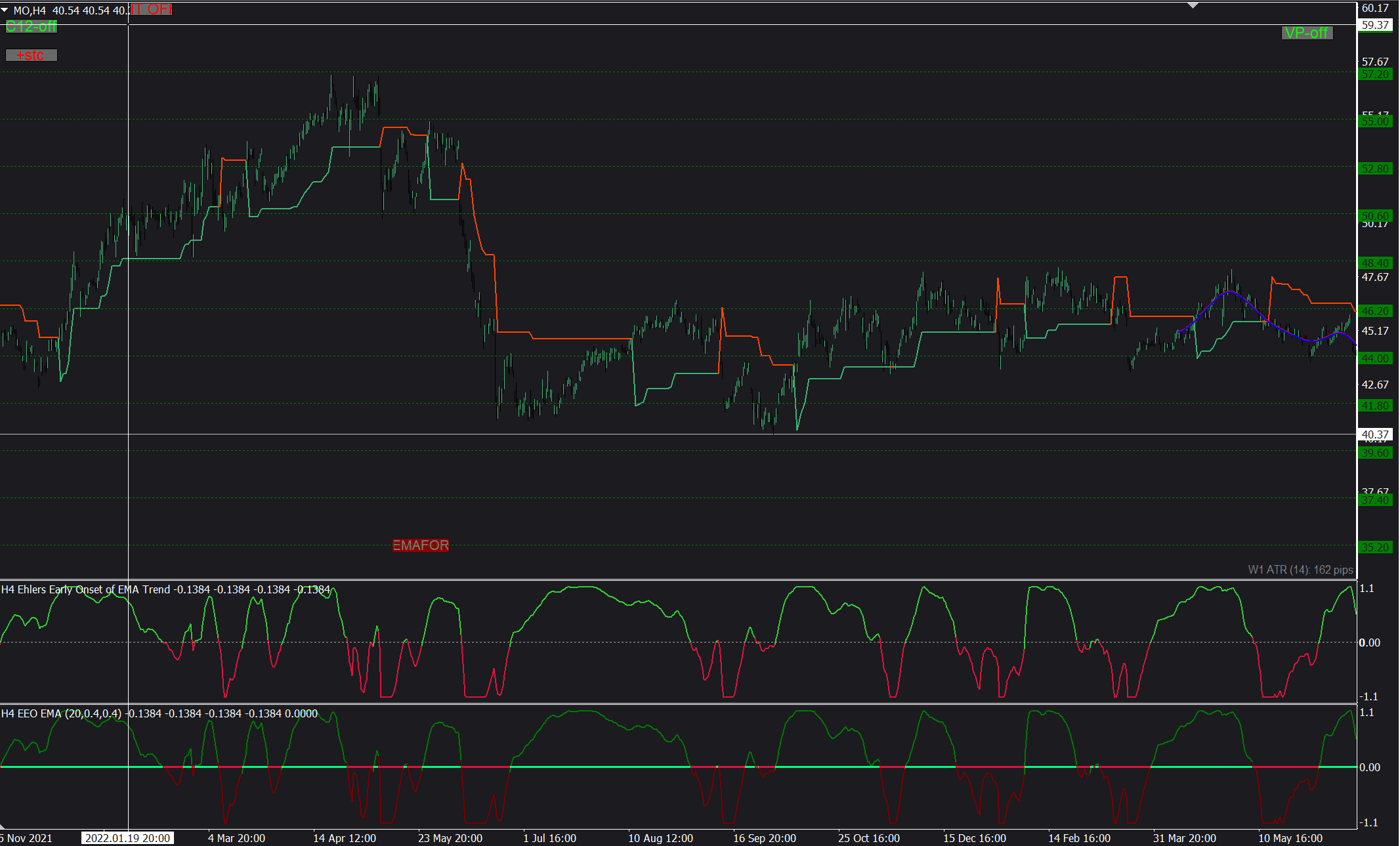
Task: Click the W1 ATR (14) pips readout
Action: tap(1300, 570)
